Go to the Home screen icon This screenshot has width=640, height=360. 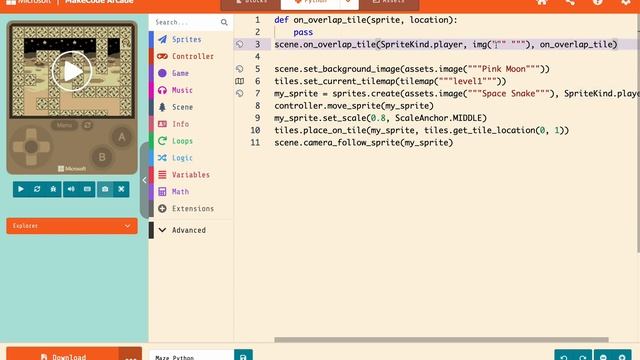[542, 2]
